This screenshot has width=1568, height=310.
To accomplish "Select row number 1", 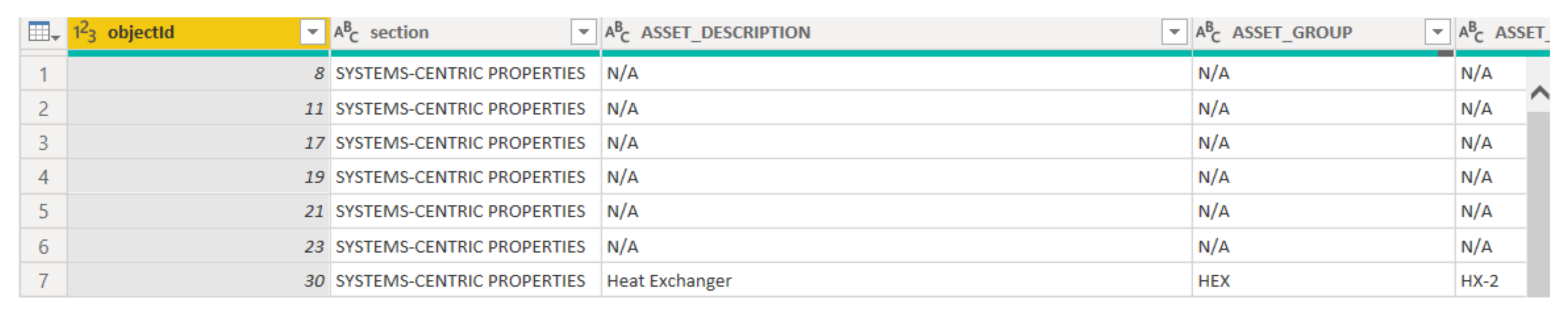I will [43, 75].
